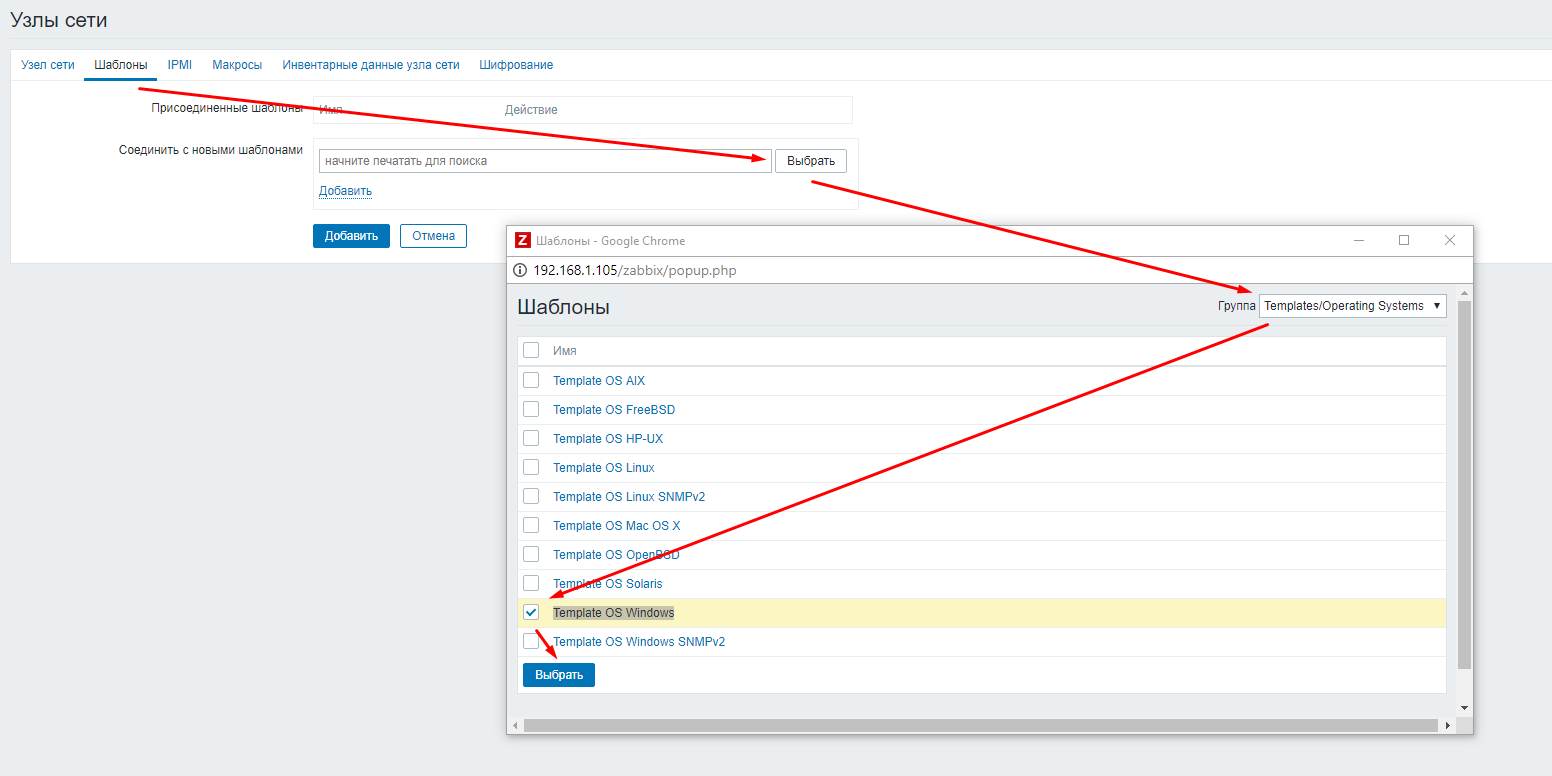
Task: Open the Template OS Mac OS X link
Action: [616, 526]
